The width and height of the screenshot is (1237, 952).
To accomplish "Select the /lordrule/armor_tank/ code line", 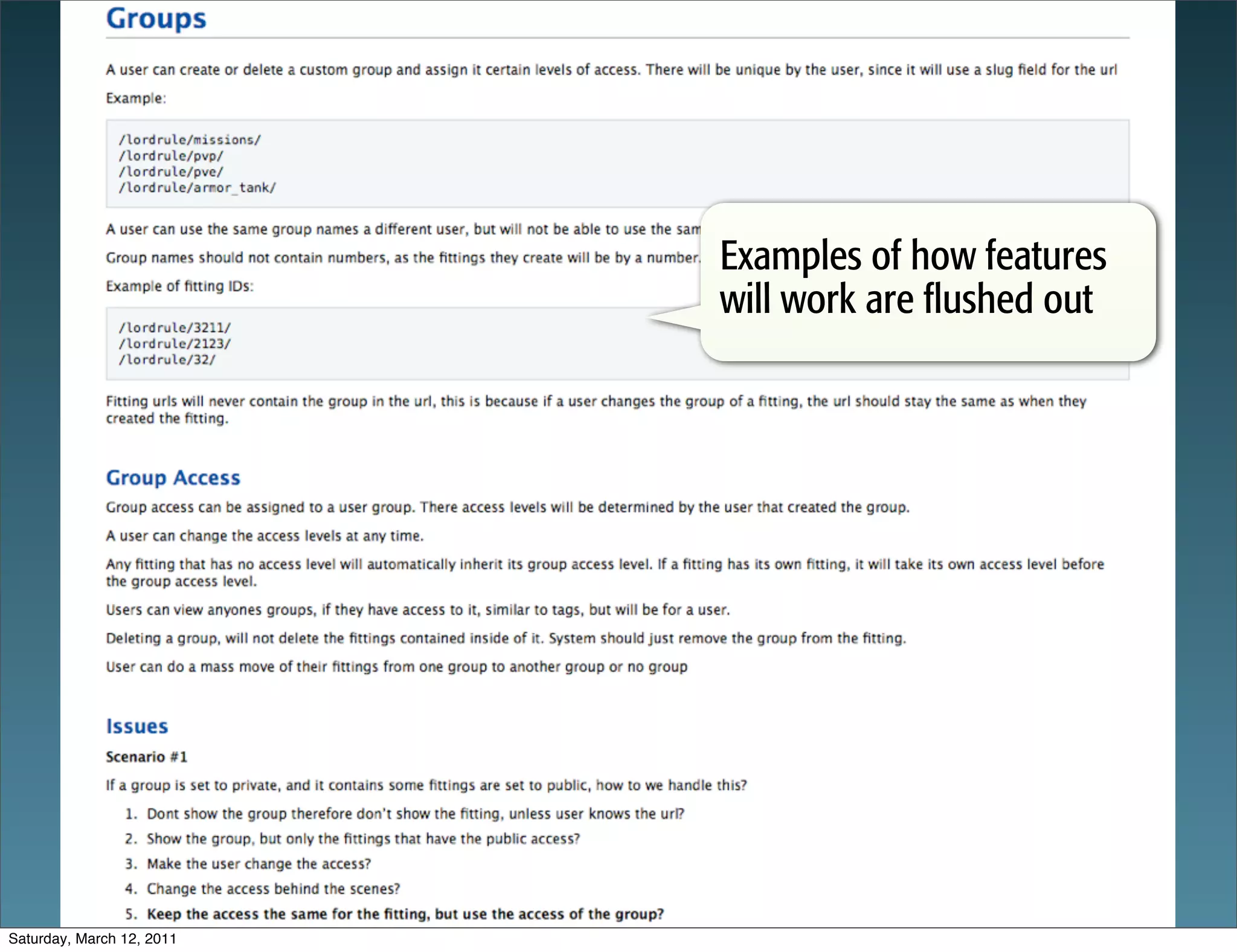I will 197,188.
